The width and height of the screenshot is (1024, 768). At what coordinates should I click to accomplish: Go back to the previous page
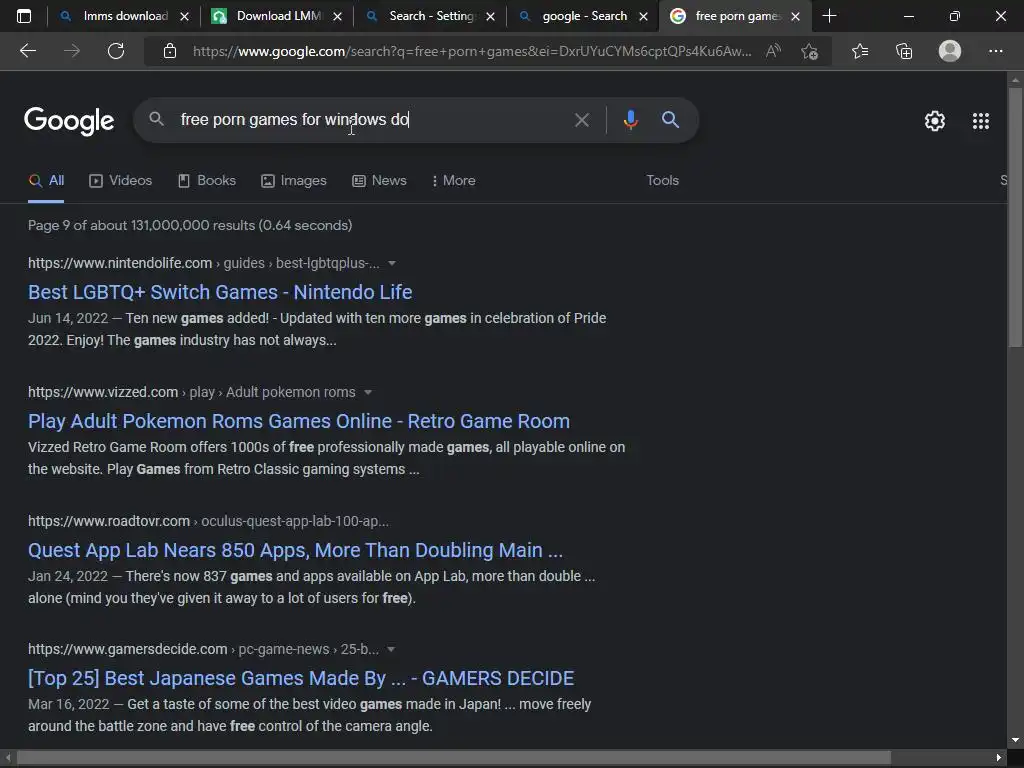(28, 51)
